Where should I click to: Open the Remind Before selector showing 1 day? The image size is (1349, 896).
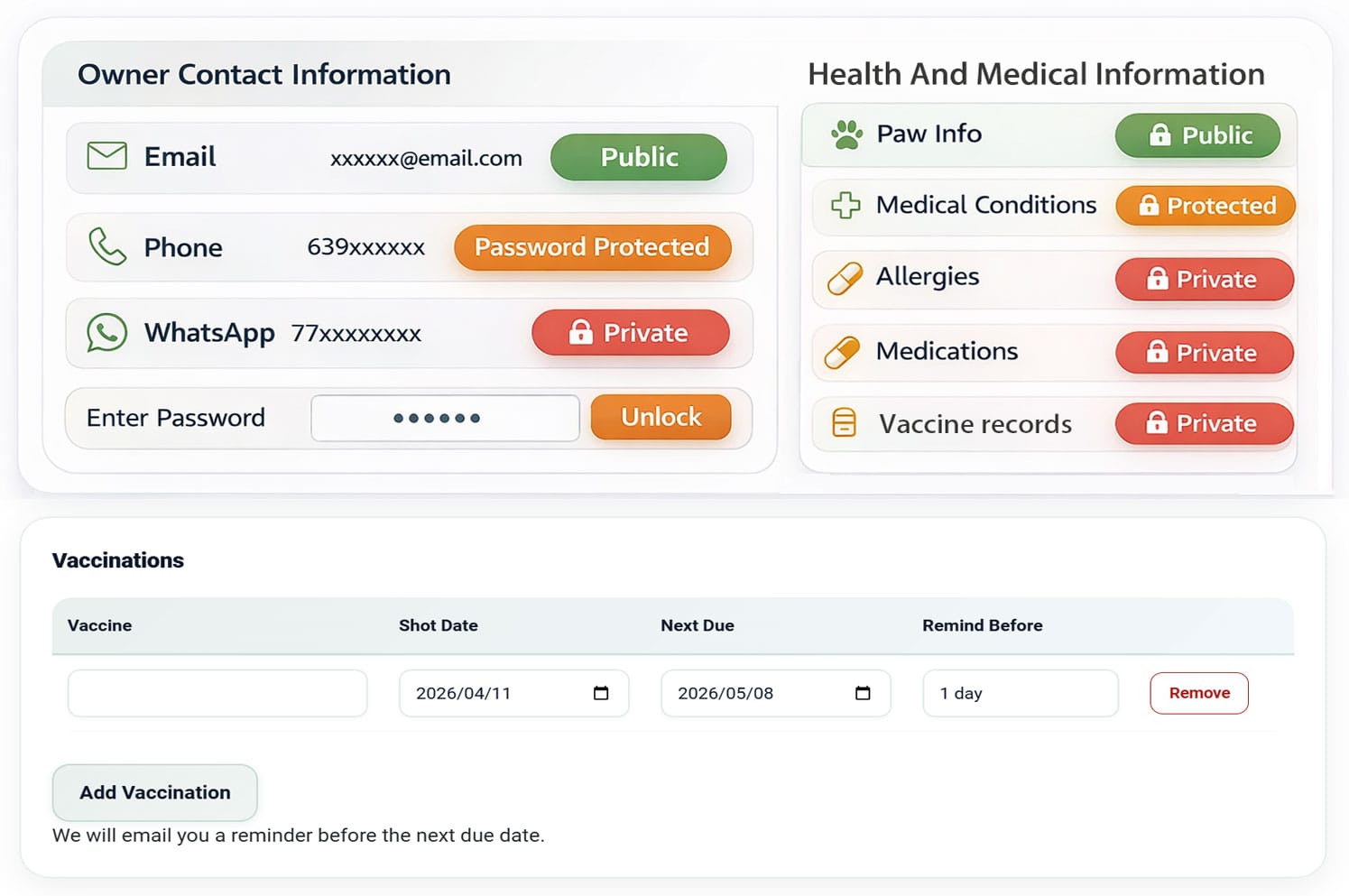click(1020, 693)
